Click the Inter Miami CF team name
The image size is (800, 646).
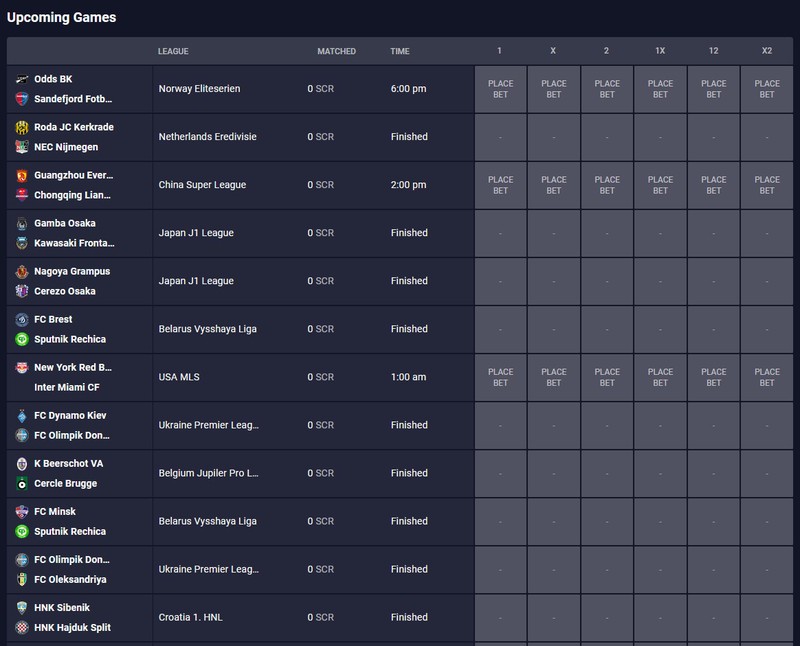coord(67,387)
